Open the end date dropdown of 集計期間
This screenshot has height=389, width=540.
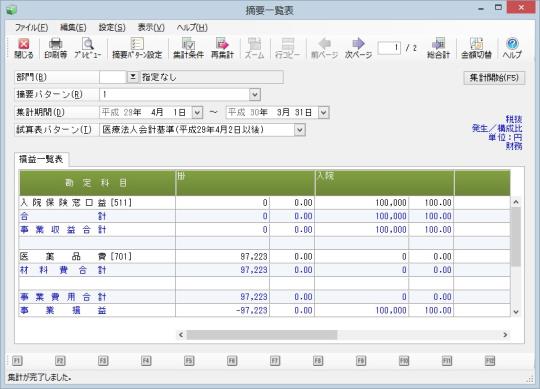tap(323, 112)
